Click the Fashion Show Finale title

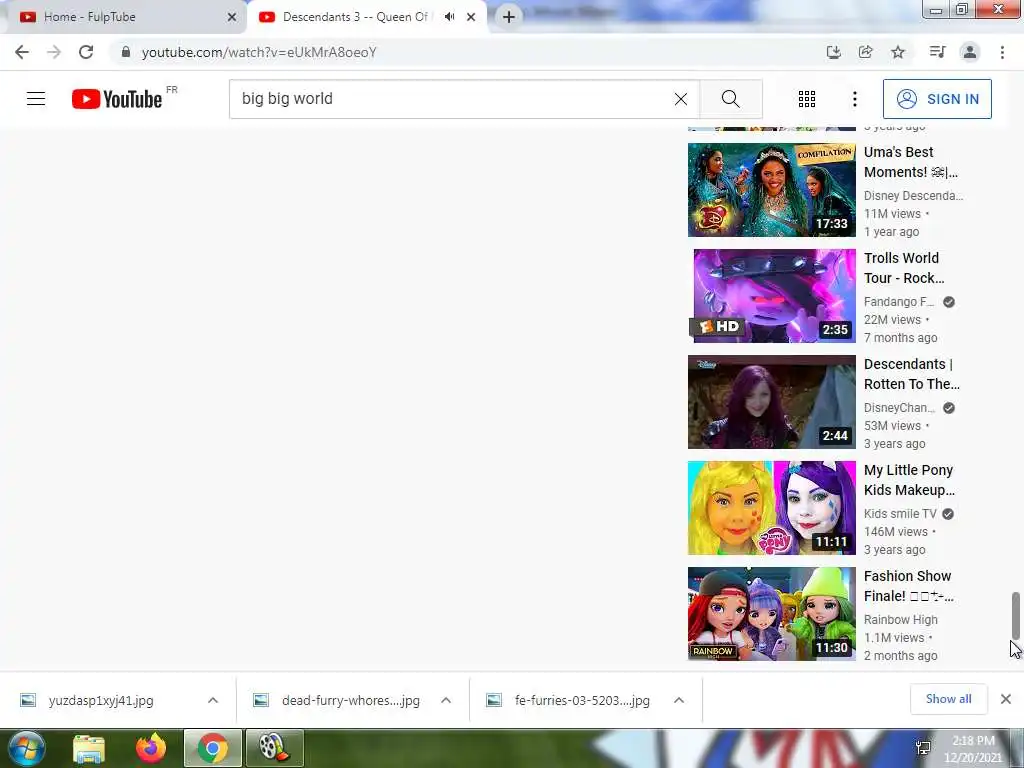click(x=908, y=586)
